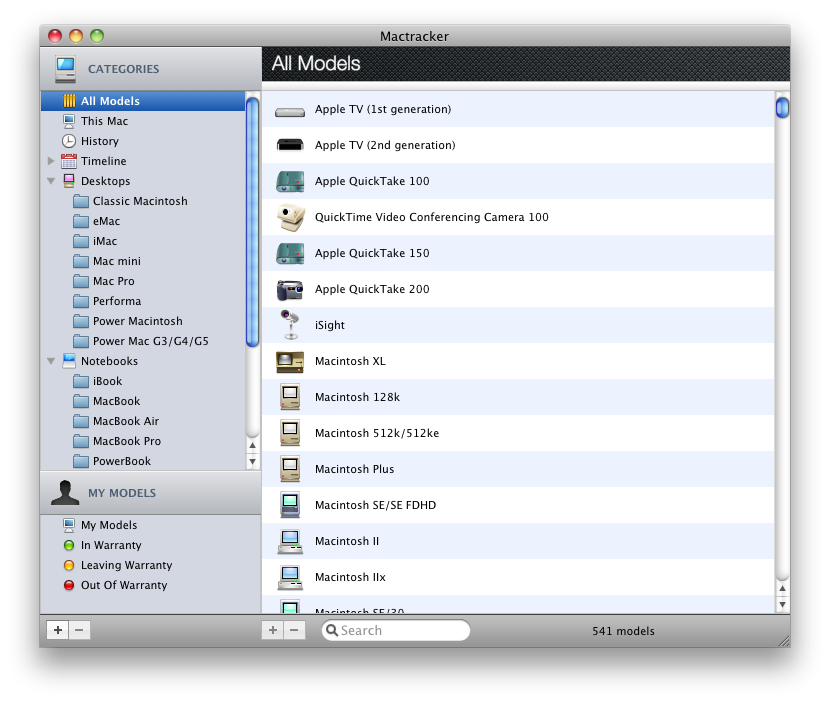Expand the Timeline disclosure triangle
This screenshot has width=830, height=702.
(51, 161)
